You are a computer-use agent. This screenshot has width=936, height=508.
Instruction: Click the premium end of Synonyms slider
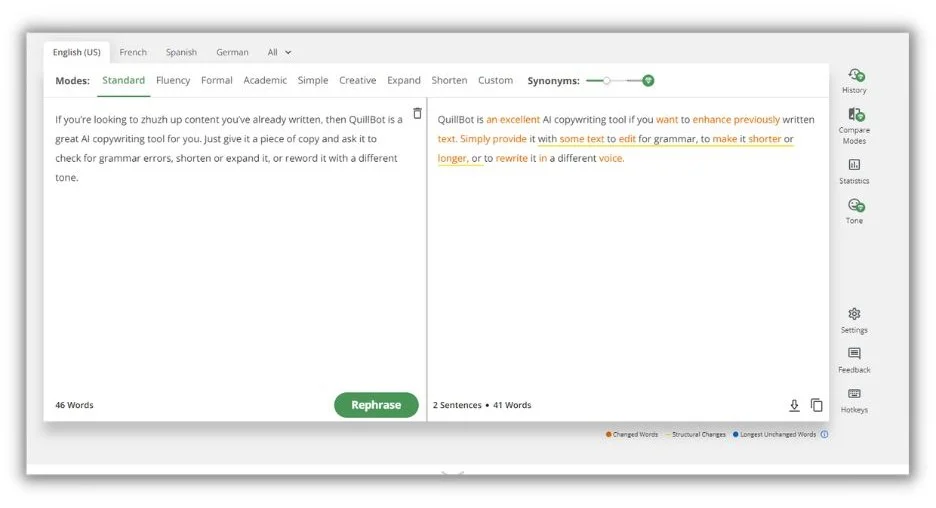(648, 81)
